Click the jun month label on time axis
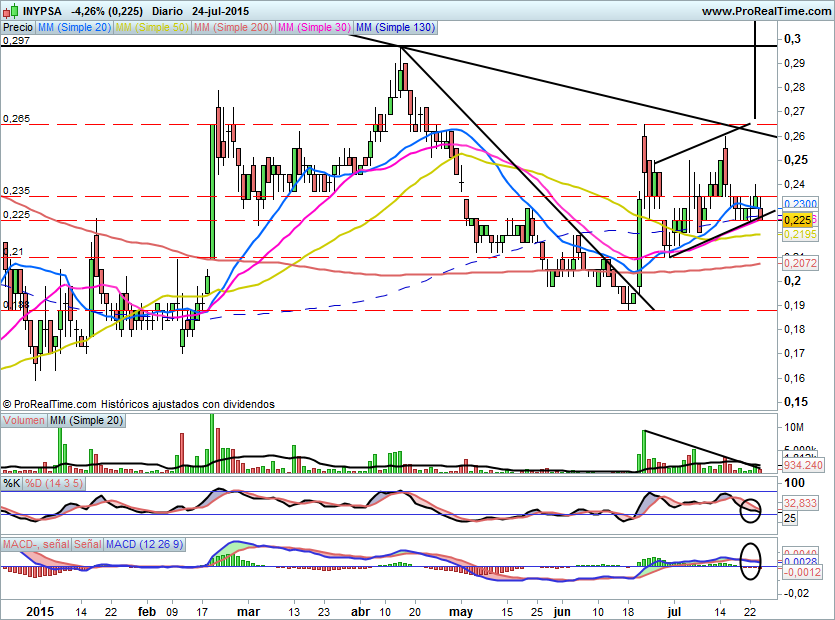 tap(562, 611)
